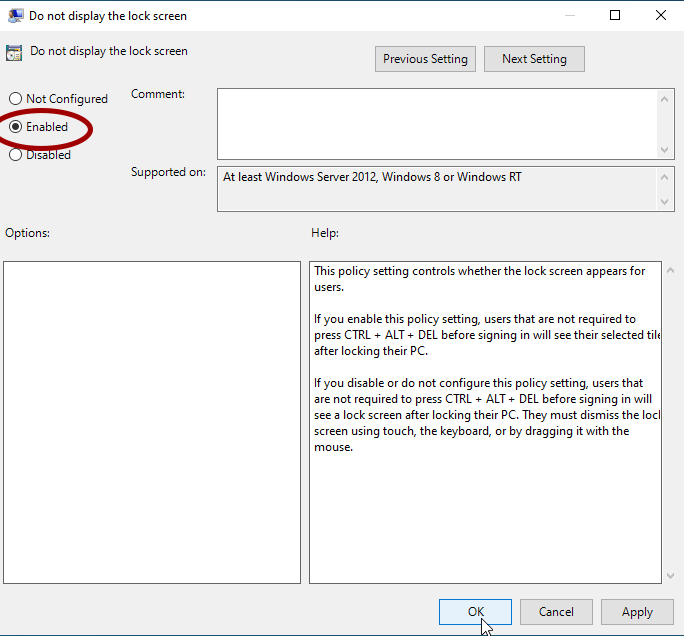Click the Help panel scroll down arrow
Viewport: 684px width, 636px height.
tap(670, 576)
